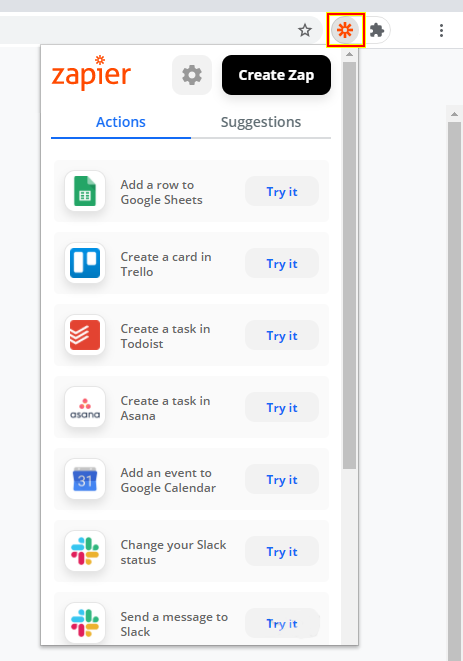Bookmark this page with the star icon
Image resolution: width=463 pixels, height=661 pixels.
click(304, 30)
